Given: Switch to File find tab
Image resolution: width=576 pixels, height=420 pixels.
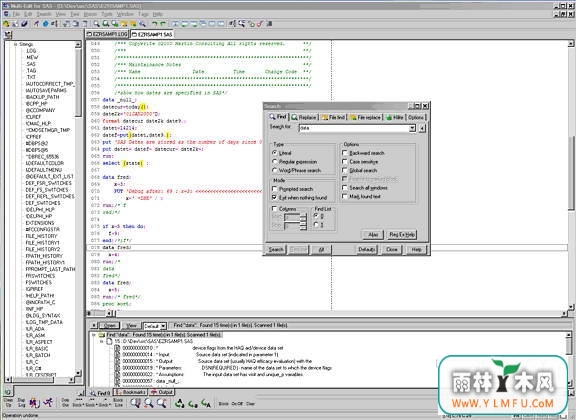Looking at the screenshot, I should [333, 117].
